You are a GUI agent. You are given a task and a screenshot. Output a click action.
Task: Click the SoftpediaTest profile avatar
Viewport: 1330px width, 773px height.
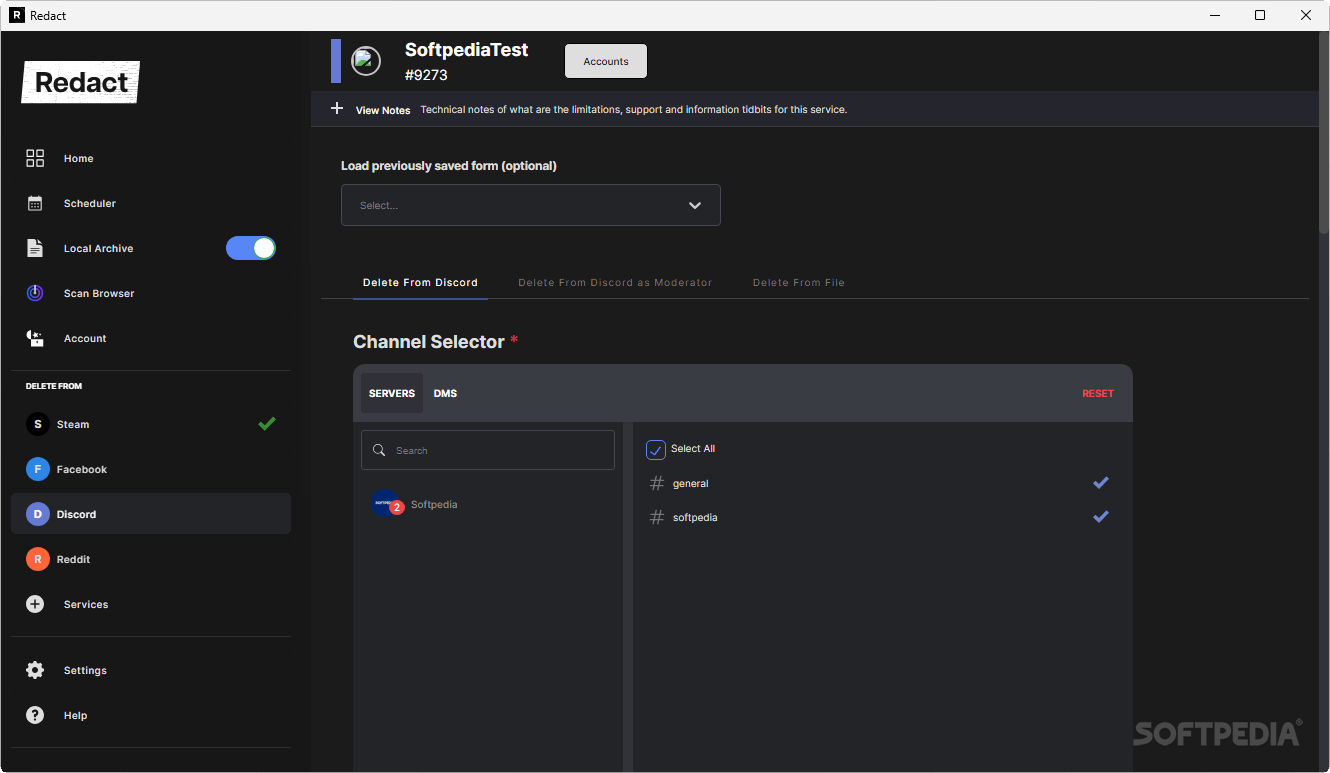(366, 61)
